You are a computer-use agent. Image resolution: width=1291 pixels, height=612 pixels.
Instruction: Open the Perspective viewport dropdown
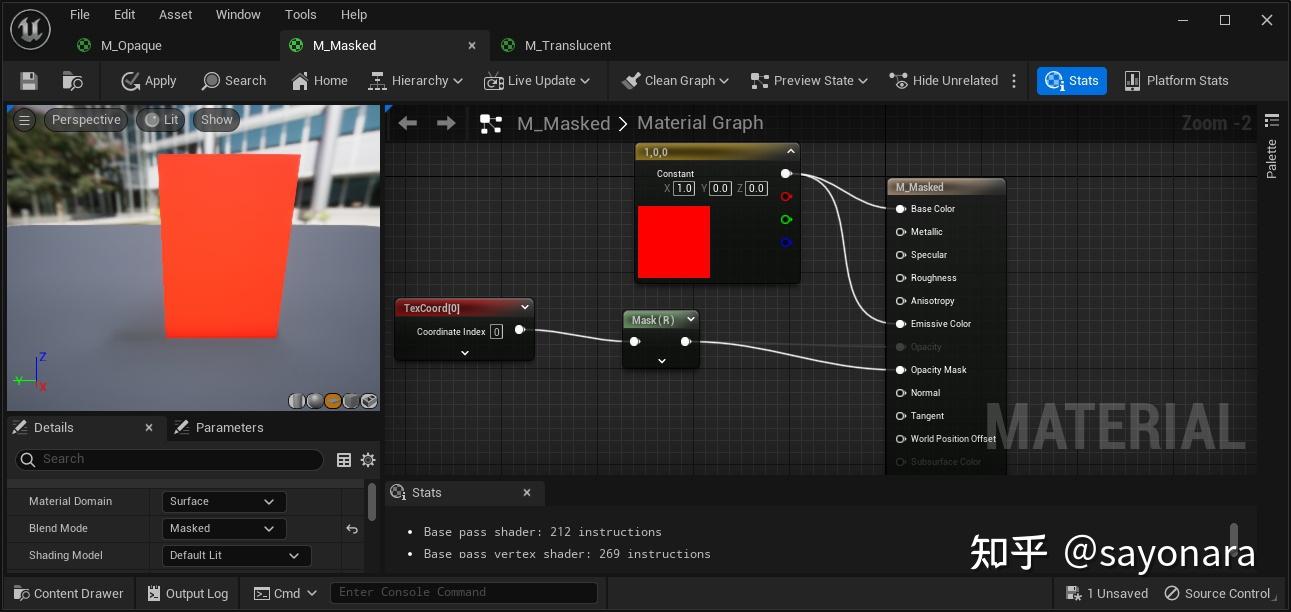(x=86, y=119)
